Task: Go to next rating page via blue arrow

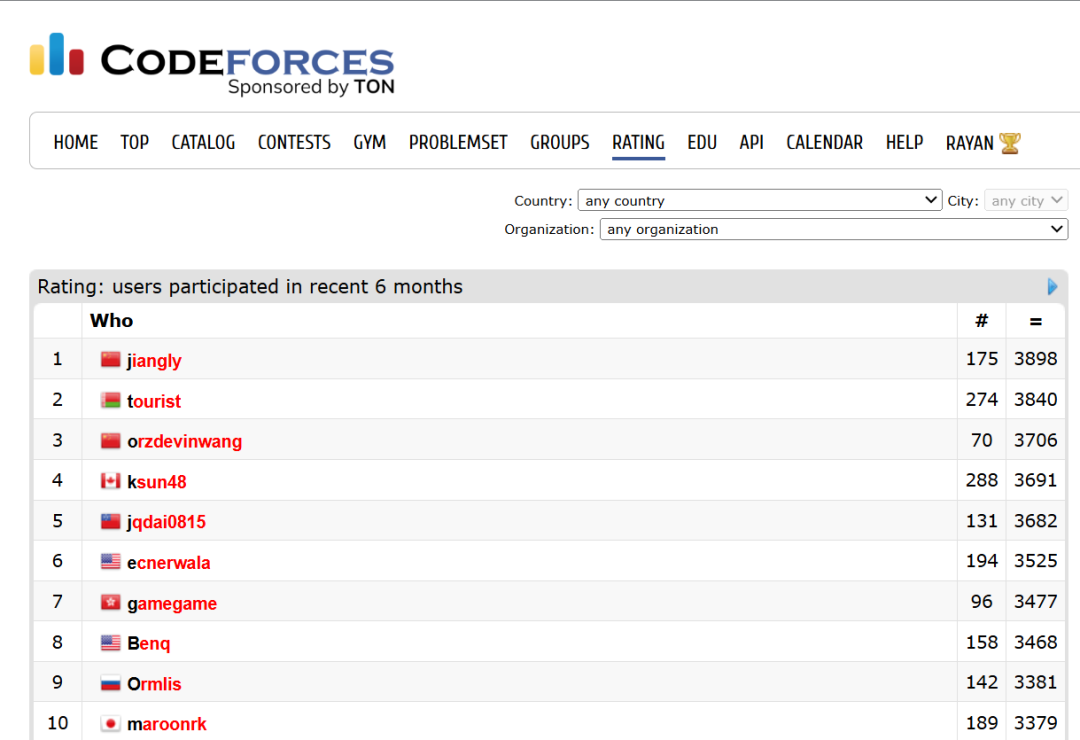Action: 1052,287
